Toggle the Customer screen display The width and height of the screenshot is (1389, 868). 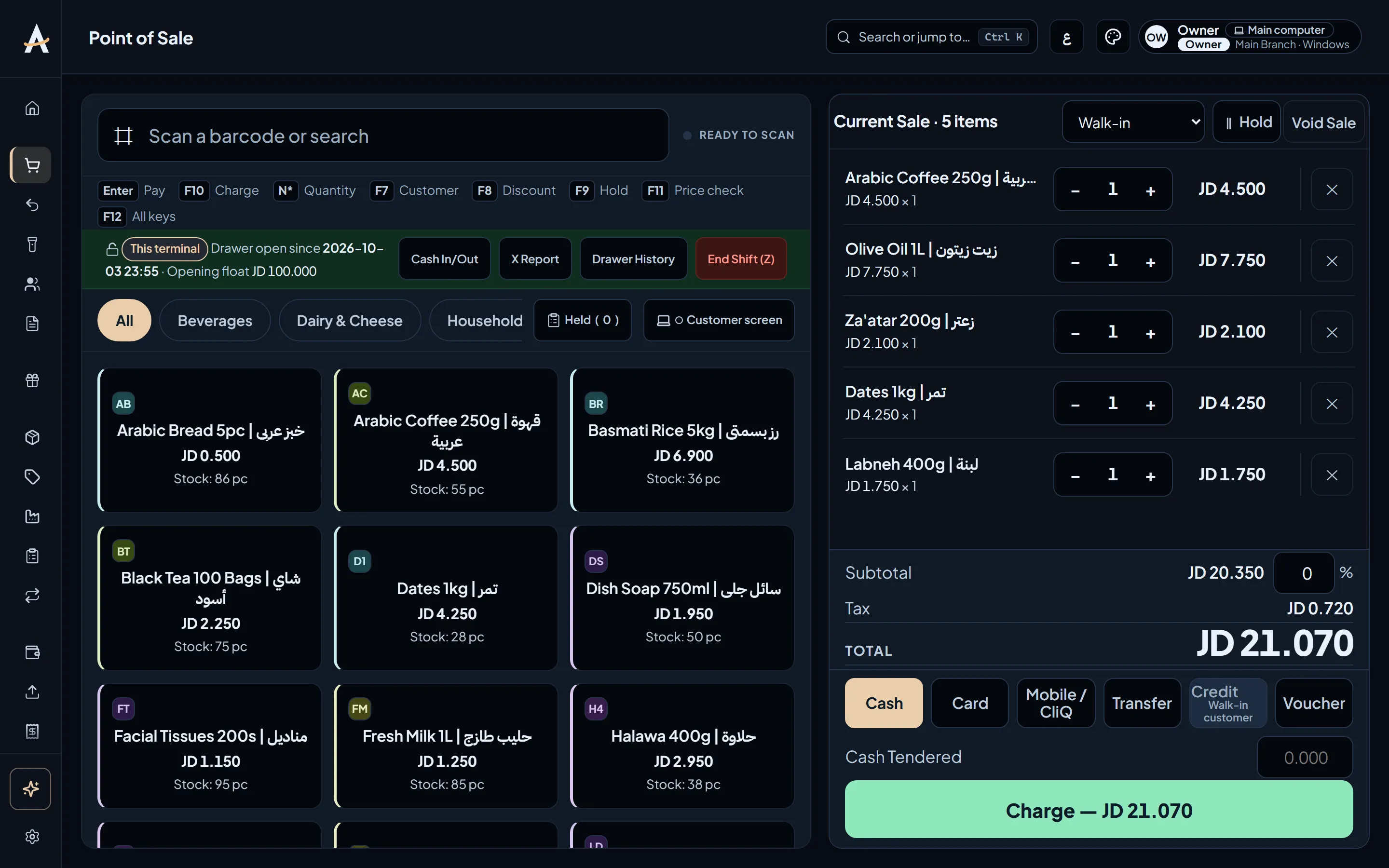pos(719,320)
